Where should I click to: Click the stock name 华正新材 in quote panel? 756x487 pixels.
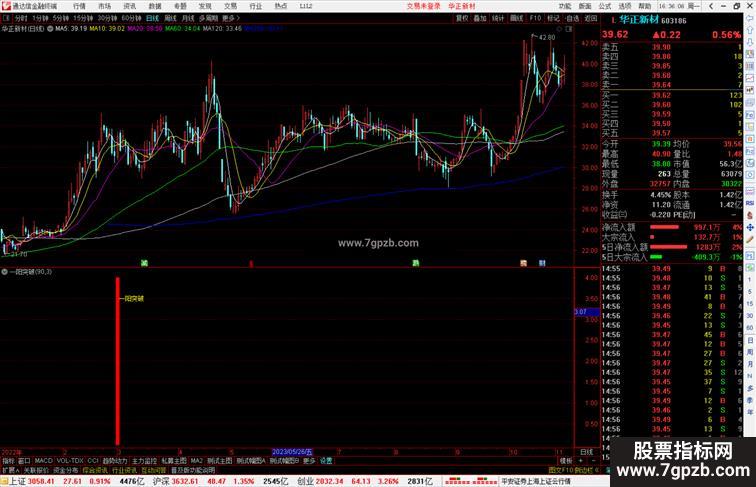[639, 20]
